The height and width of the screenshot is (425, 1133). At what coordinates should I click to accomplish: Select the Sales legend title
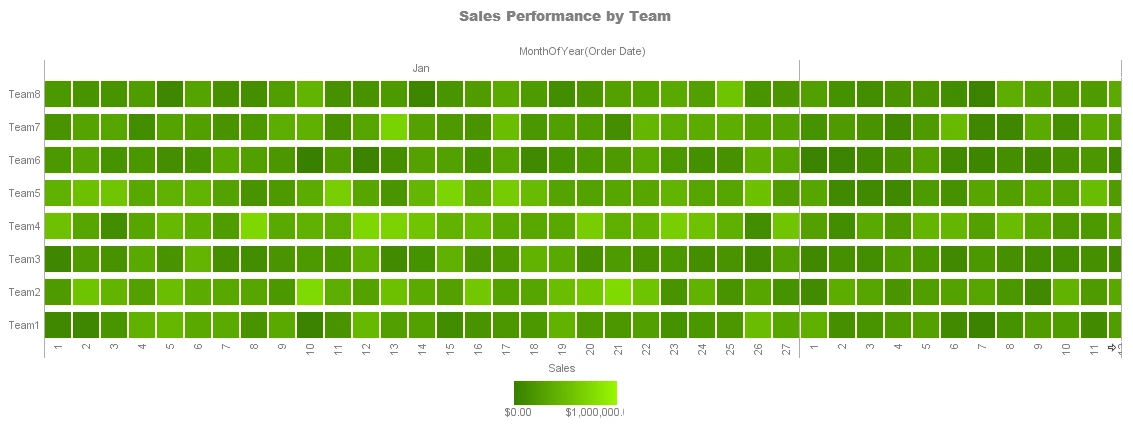[x=562, y=369]
